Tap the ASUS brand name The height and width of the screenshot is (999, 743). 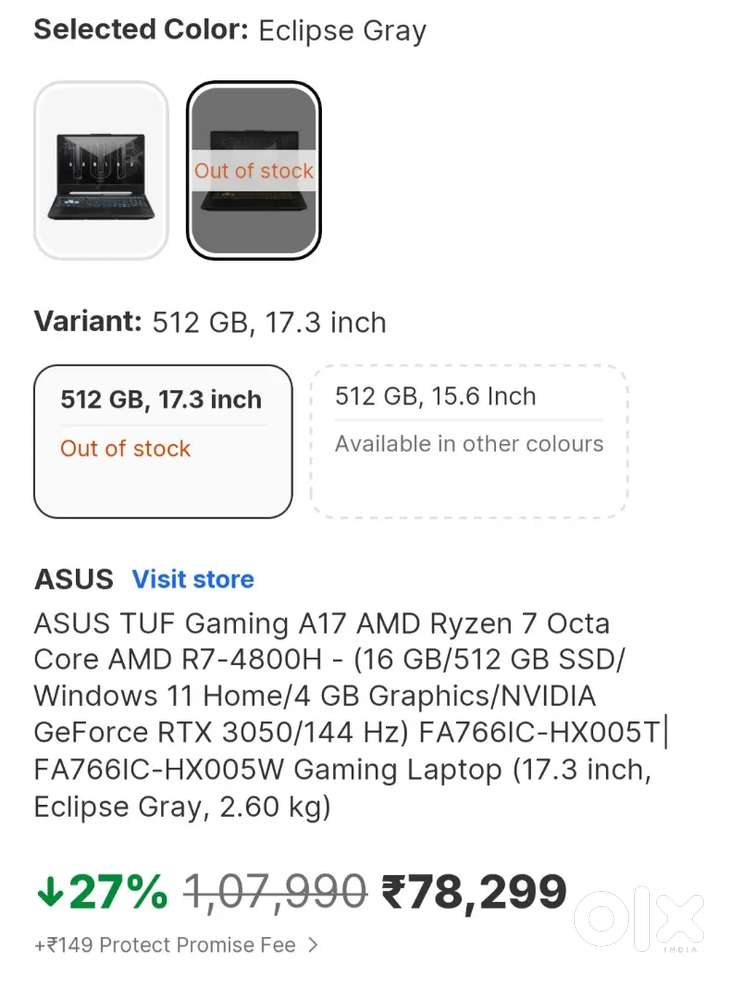74,579
